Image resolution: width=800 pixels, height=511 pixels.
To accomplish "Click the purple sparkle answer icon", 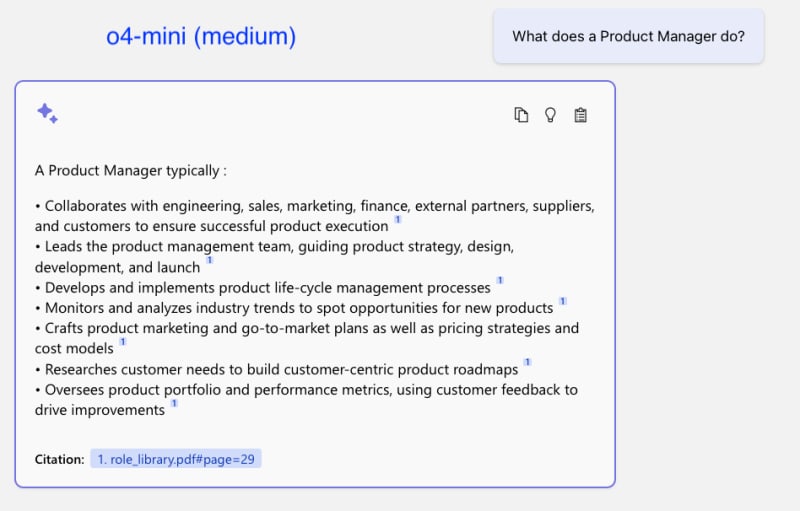I will pos(47,113).
